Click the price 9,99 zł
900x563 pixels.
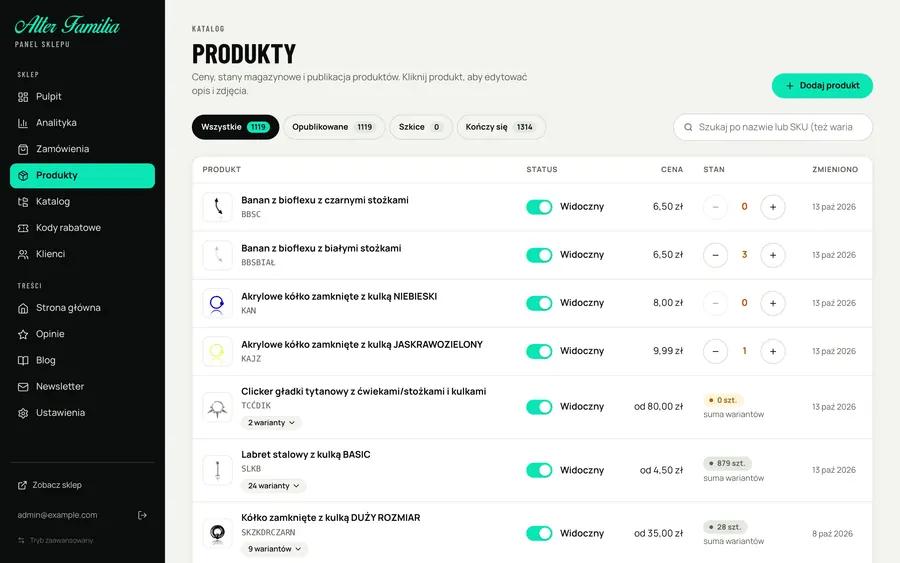click(668, 351)
